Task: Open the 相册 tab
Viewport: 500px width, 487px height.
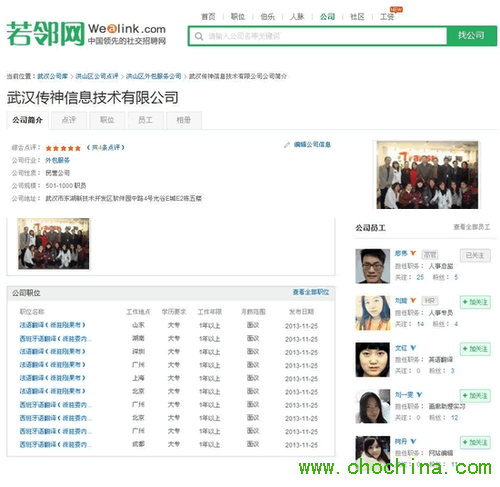Action: pos(183,120)
